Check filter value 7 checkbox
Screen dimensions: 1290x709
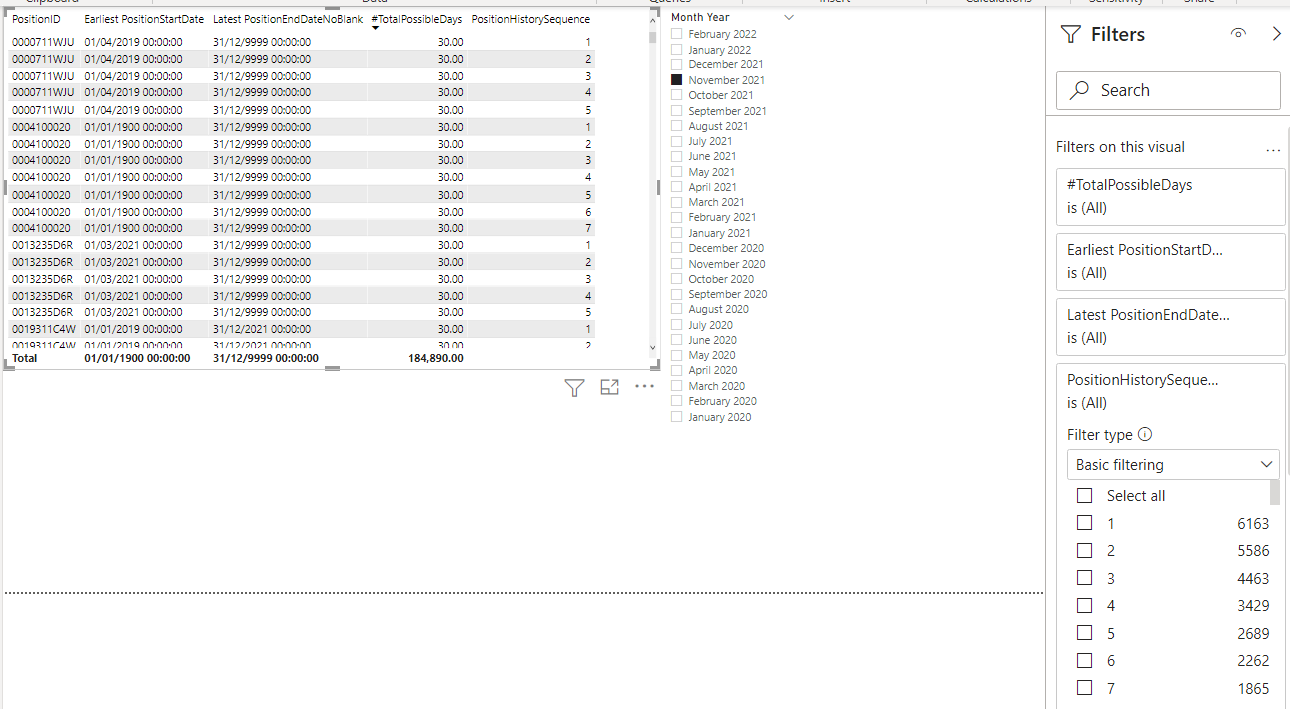[1084, 688]
